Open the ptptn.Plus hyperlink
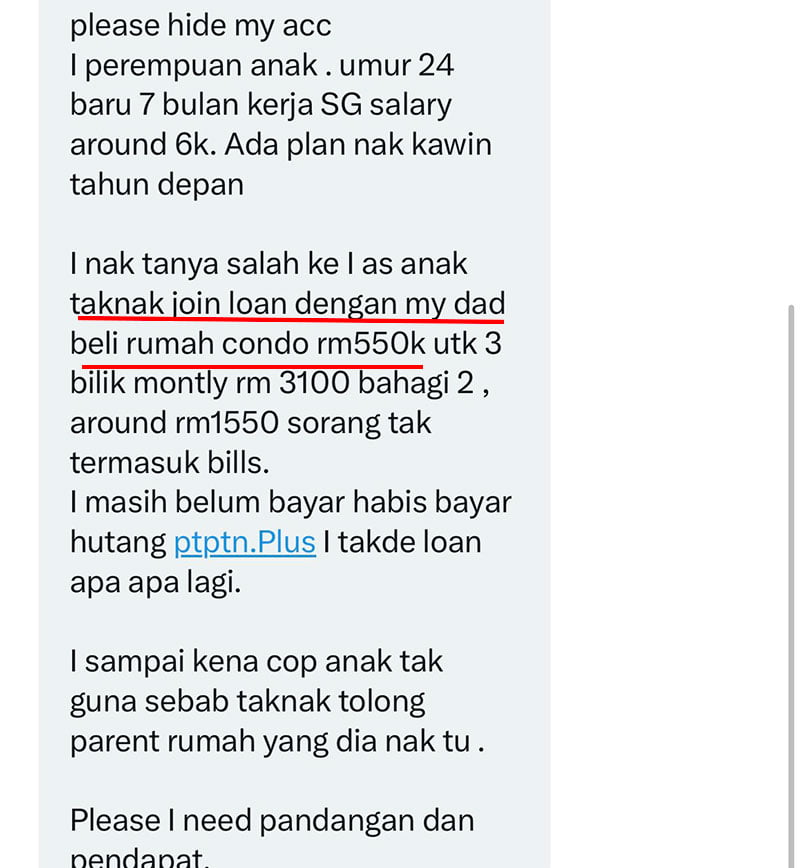This screenshot has width=800, height=868. [x=245, y=542]
